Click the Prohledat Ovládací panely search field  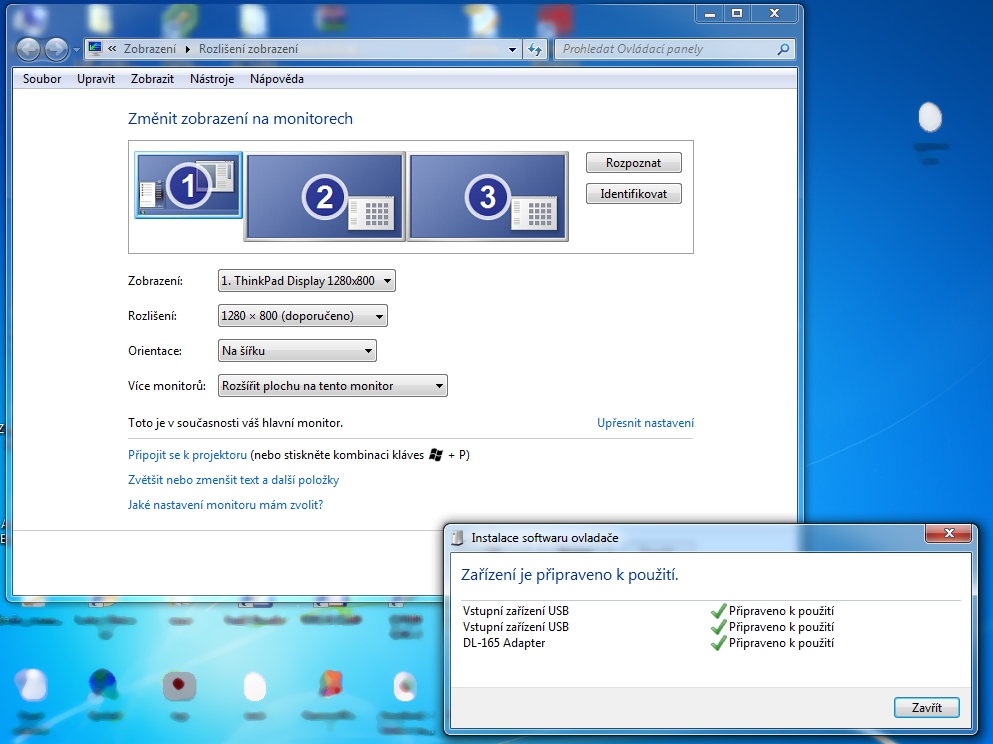coord(665,49)
